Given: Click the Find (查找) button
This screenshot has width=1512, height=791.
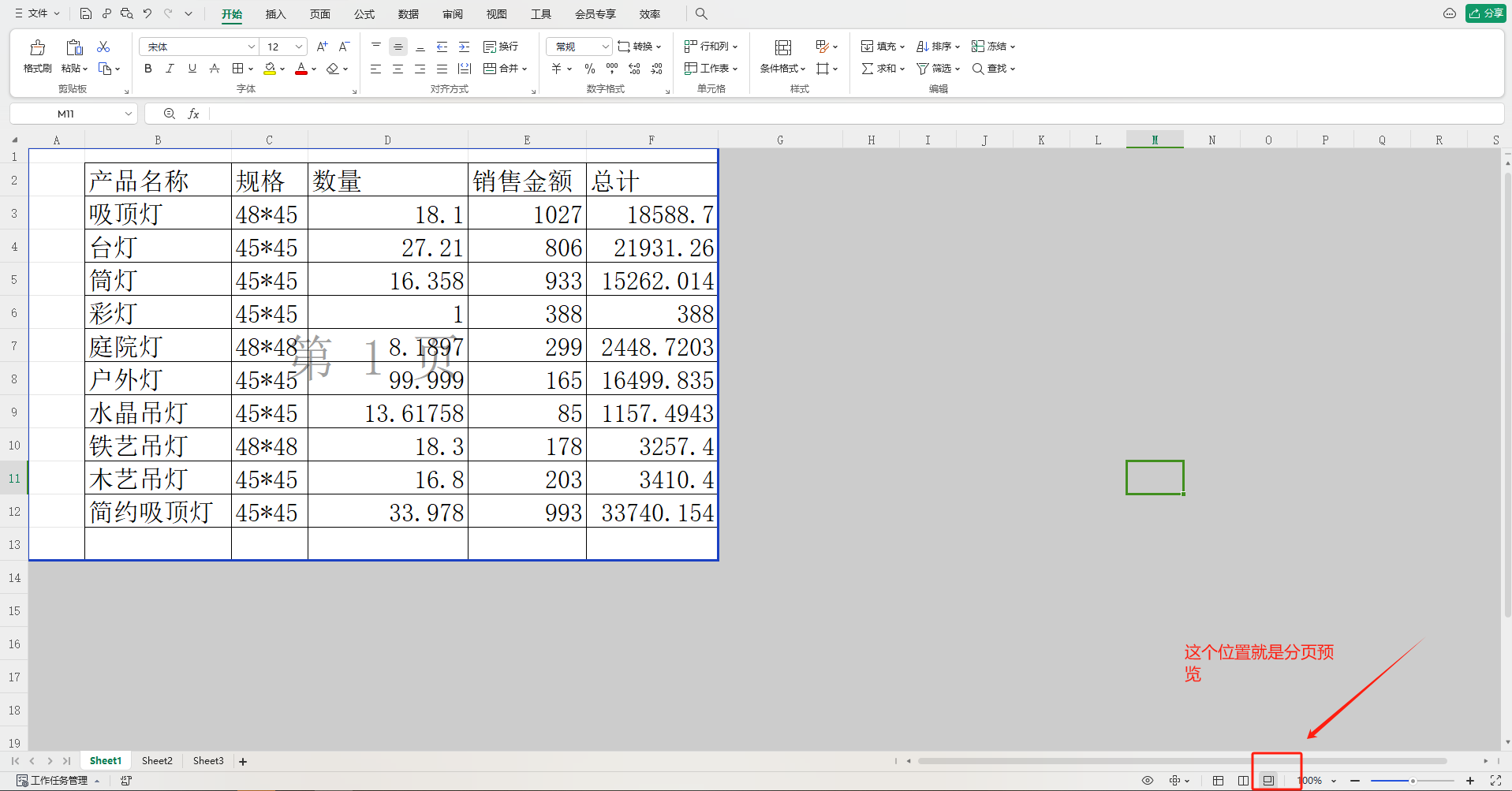Looking at the screenshot, I should coord(993,69).
